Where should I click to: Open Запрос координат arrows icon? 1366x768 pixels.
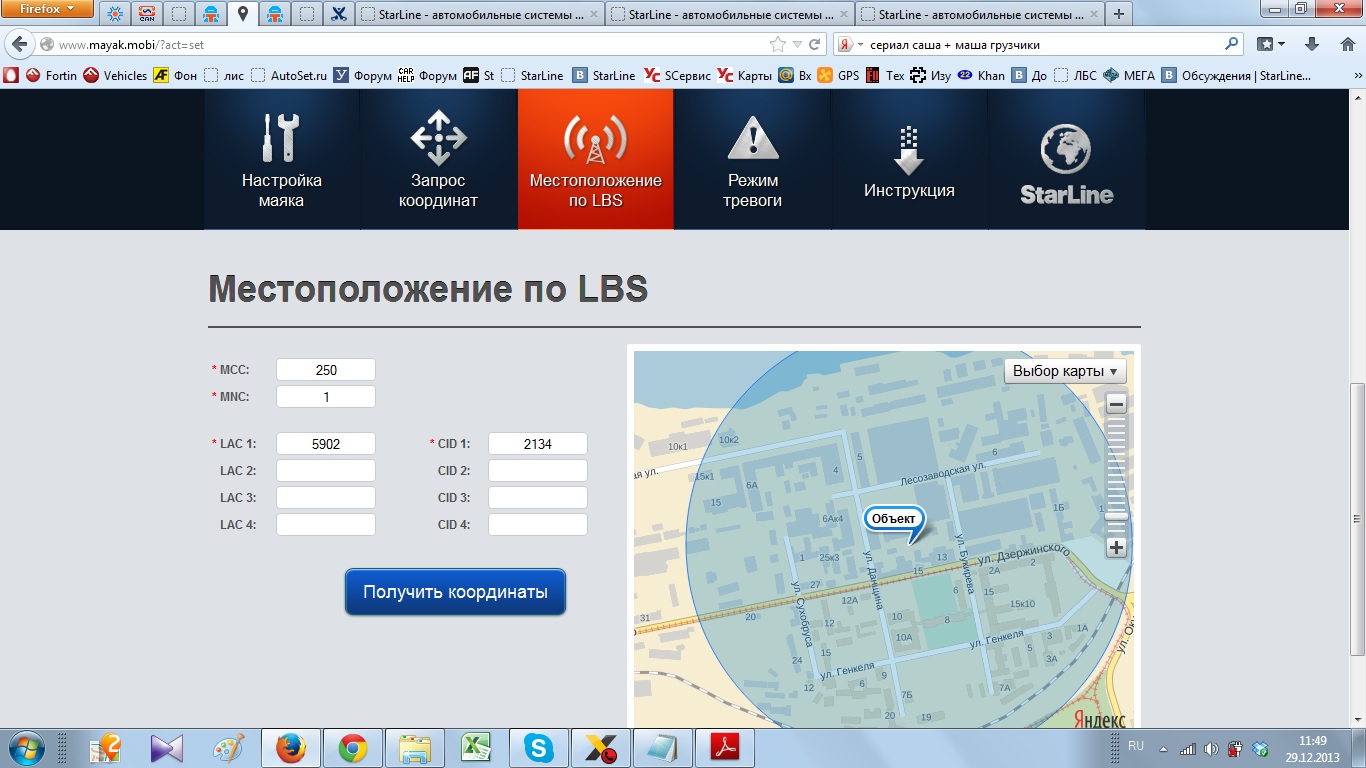pyautogui.click(x=438, y=138)
